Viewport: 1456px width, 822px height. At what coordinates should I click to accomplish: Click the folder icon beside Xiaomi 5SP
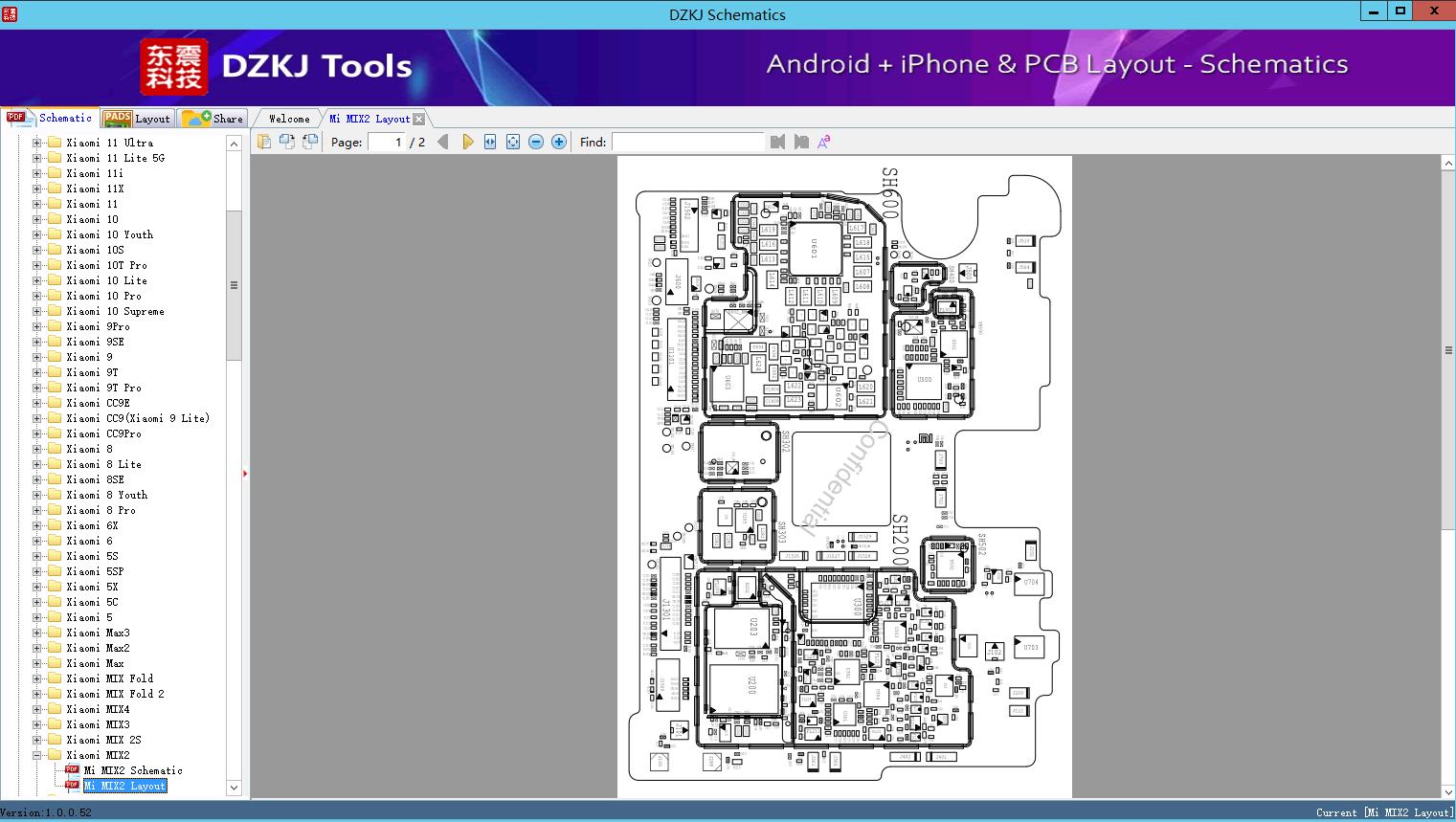55,571
